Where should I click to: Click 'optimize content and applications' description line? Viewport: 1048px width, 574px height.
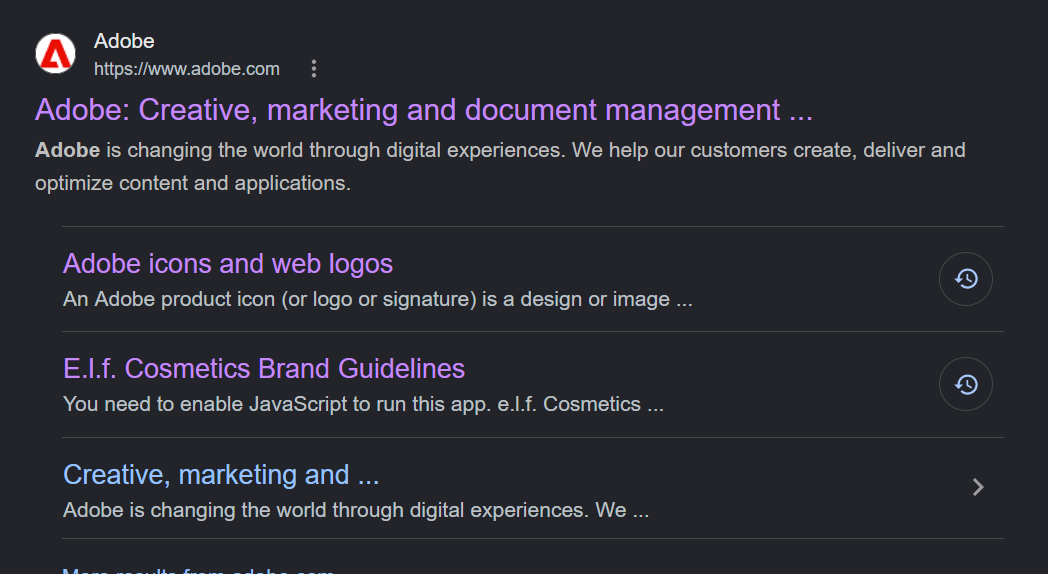pyautogui.click(x=193, y=183)
